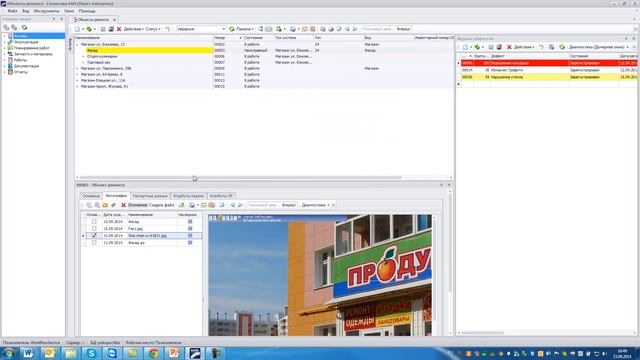The image size is (640, 360).
Task: Click green refresh icon before Диагностика in defects journal
Action: 562,47
